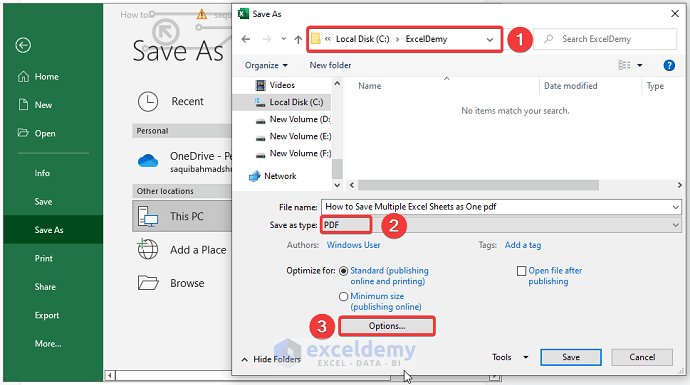Click the Cancel button
The image size is (690, 385).
pos(642,357)
